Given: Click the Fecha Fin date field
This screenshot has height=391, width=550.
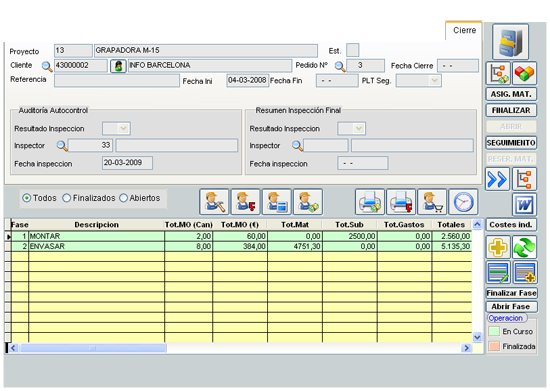Looking at the screenshot, I should [337, 81].
